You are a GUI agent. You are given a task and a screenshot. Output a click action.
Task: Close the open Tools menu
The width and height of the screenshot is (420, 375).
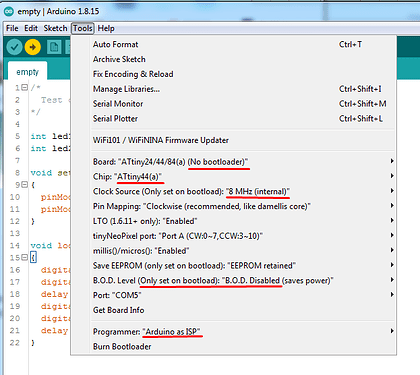(x=83, y=28)
